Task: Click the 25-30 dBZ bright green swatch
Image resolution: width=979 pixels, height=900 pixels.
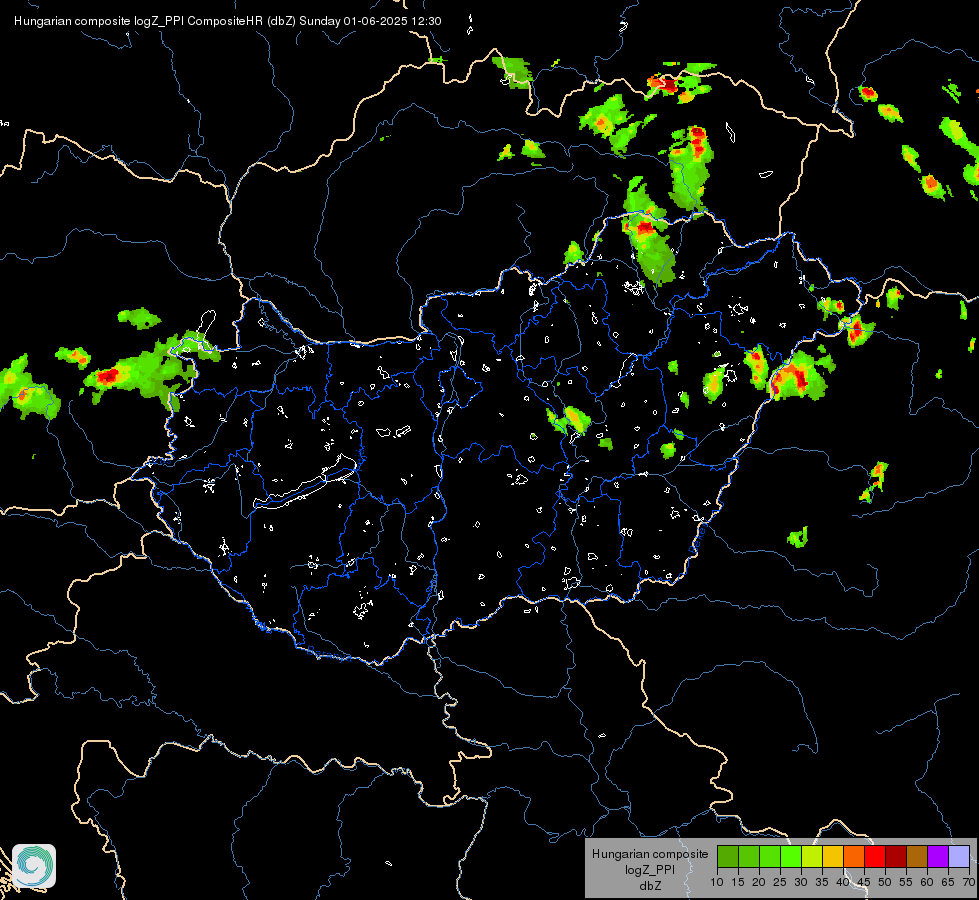Action: tap(791, 856)
